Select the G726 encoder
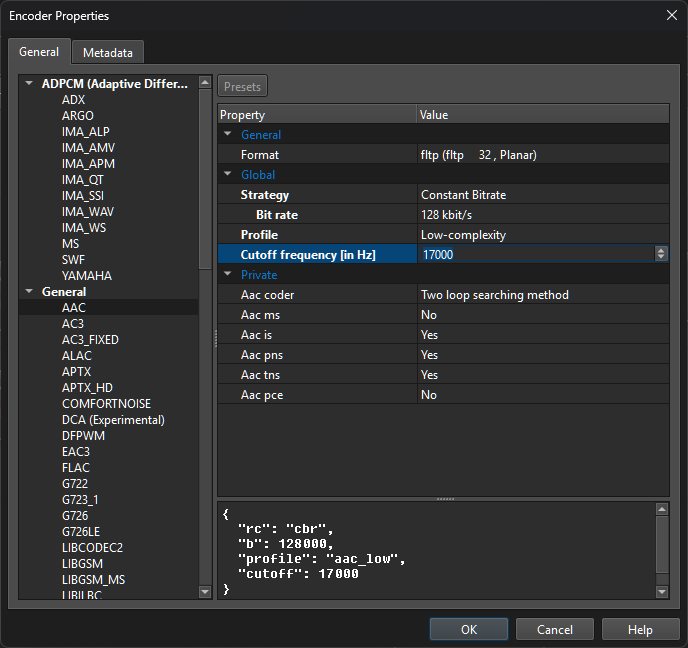 (x=75, y=516)
